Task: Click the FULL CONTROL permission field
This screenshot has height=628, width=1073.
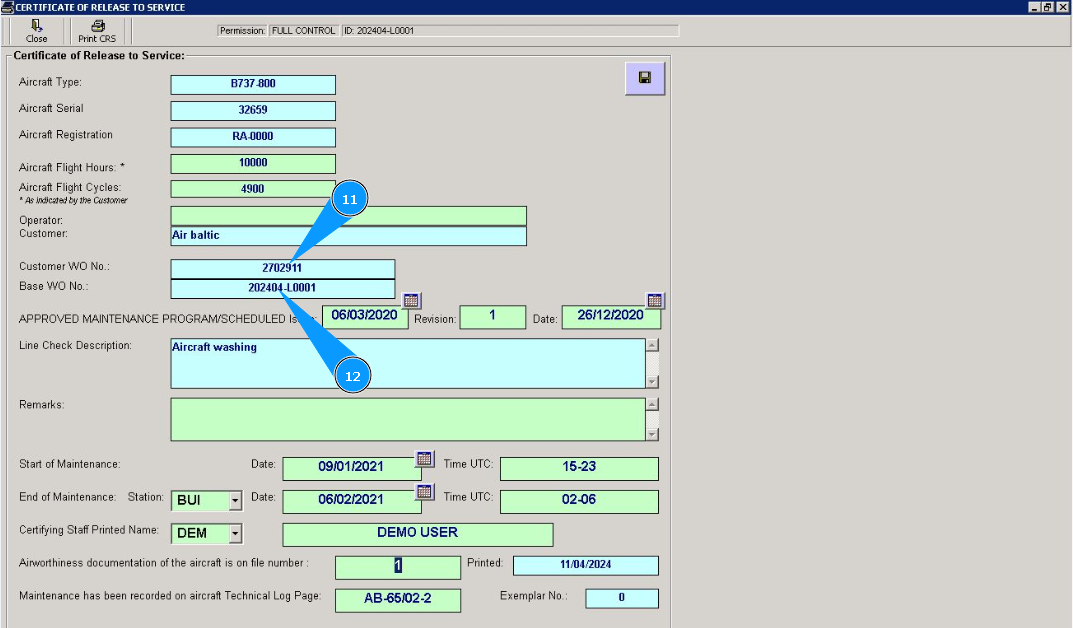Action: (304, 31)
